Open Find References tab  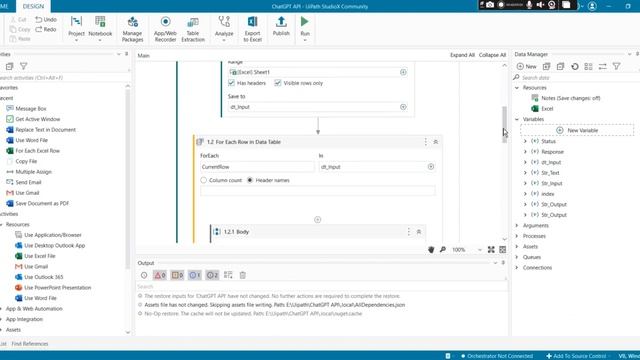point(30,344)
